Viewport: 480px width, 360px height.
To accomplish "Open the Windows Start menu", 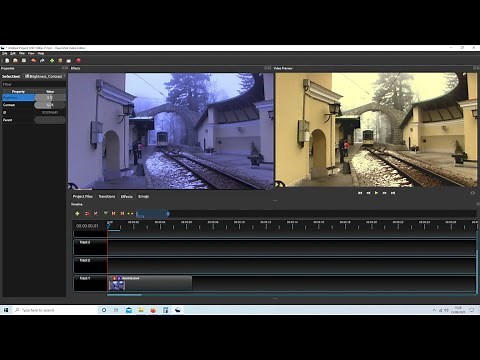I will pyautogui.click(x=6, y=310).
